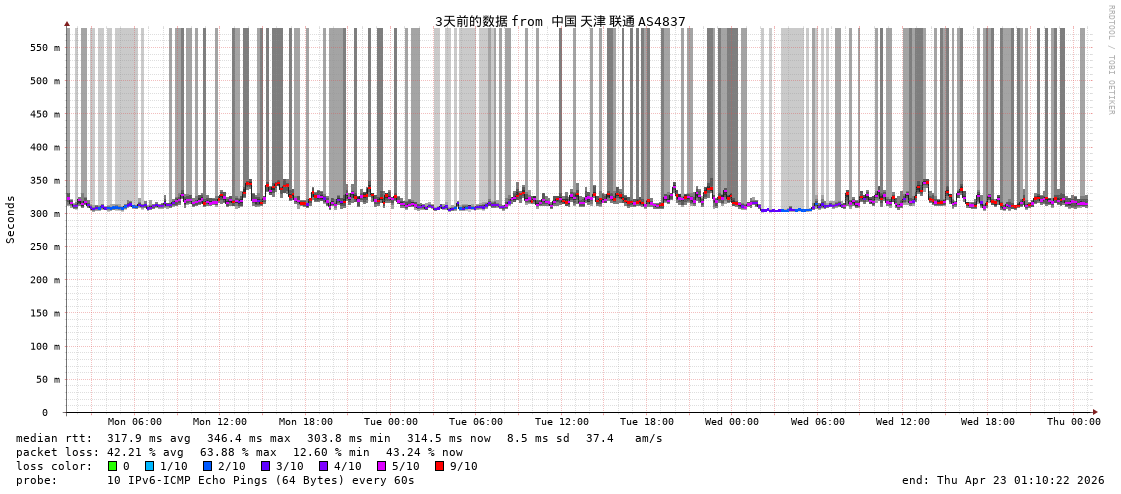Image resolution: width=1121 pixels, height=494 pixels.
Task: Click the 200 m y-axis tick label
Action: (x=44, y=280)
